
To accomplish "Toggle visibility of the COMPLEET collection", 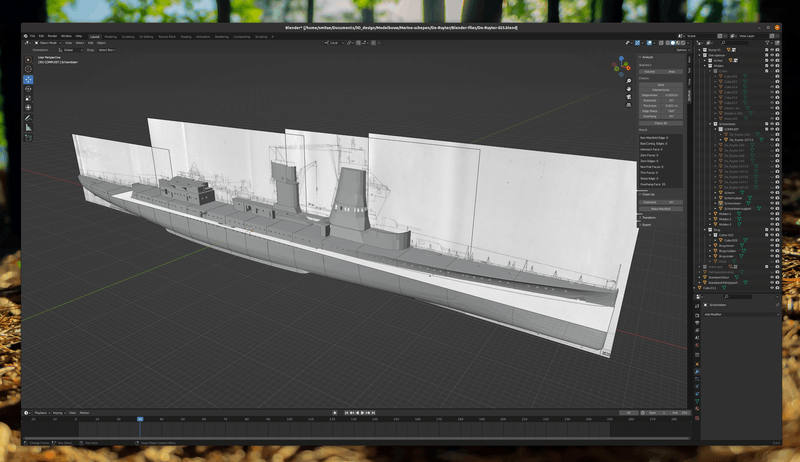I will pyautogui.click(x=774, y=129).
